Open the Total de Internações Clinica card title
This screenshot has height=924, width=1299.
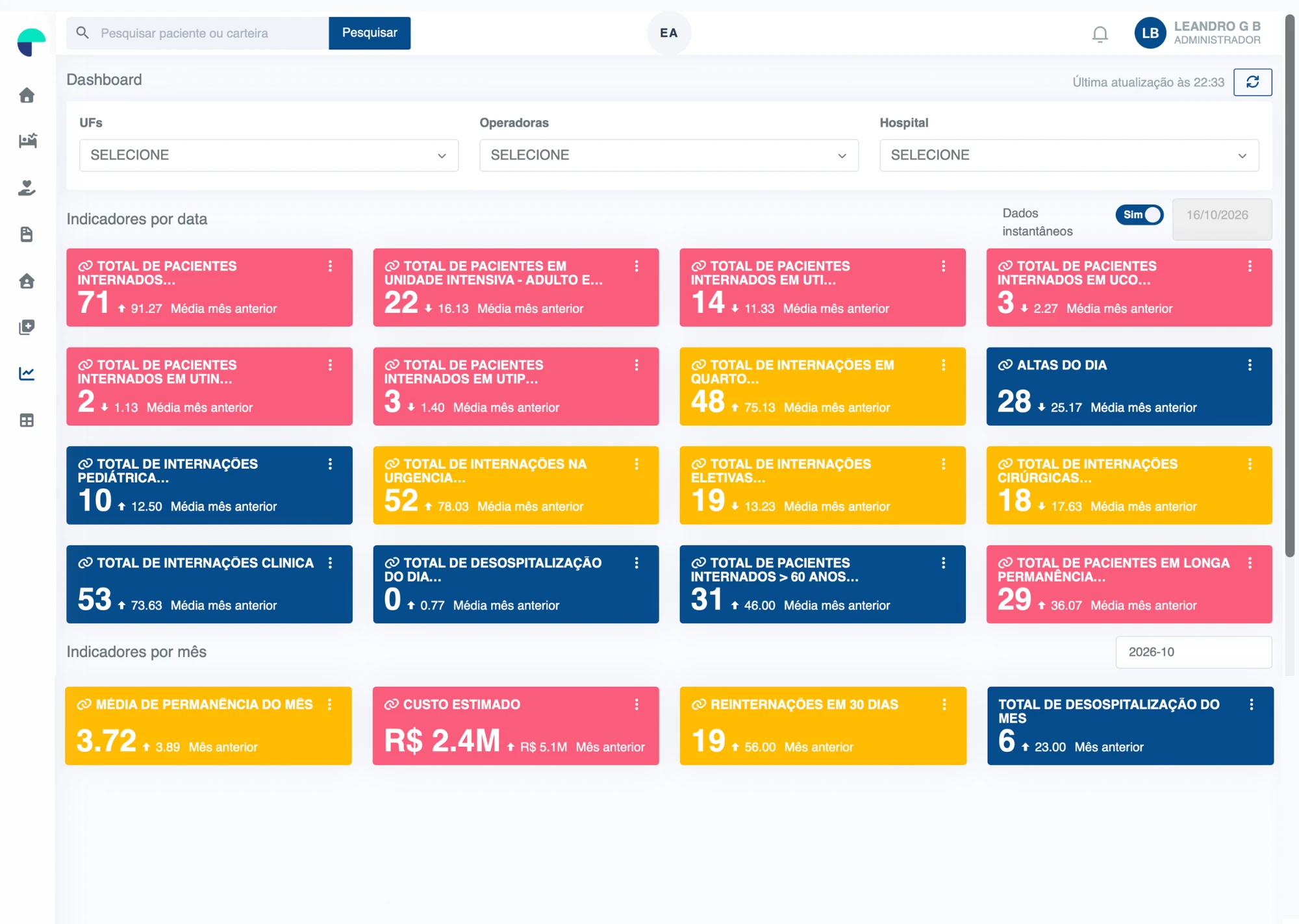[205, 563]
